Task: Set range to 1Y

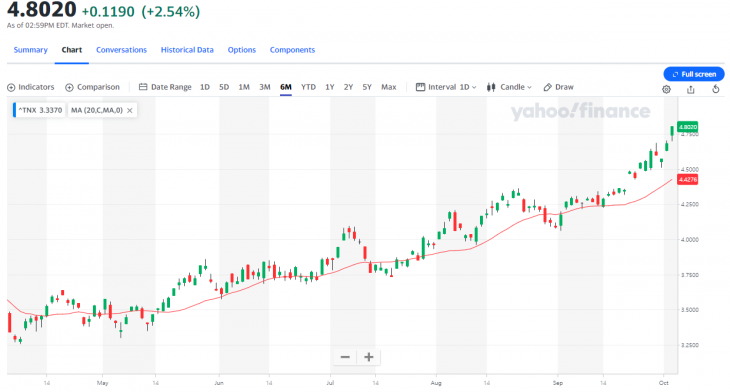Action: [x=330, y=87]
